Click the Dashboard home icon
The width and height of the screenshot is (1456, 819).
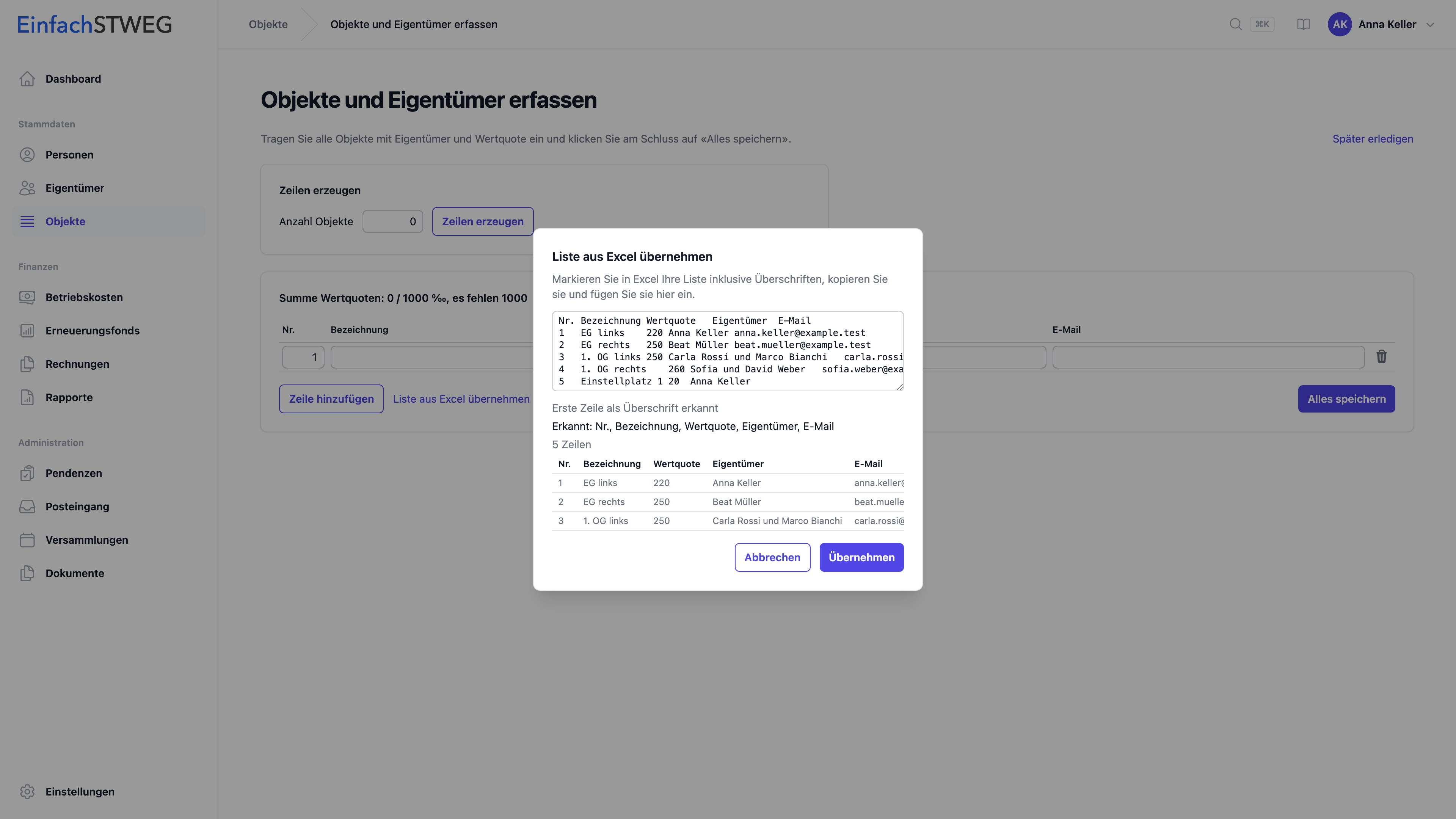pyautogui.click(x=27, y=79)
